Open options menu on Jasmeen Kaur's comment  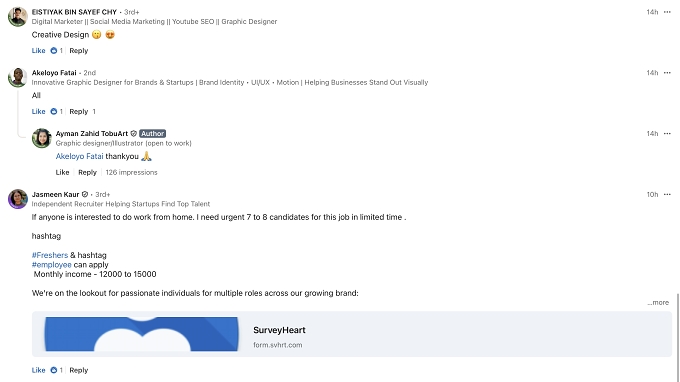(667, 194)
